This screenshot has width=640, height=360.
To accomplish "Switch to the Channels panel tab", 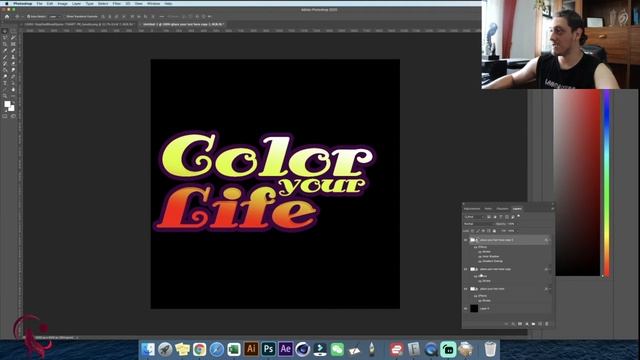I will (502, 209).
